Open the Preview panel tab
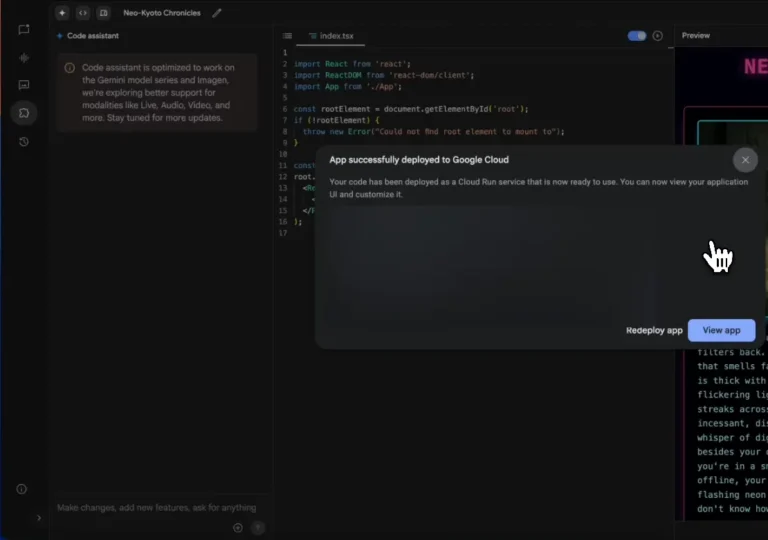The width and height of the screenshot is (768, 540). [696, 35]
